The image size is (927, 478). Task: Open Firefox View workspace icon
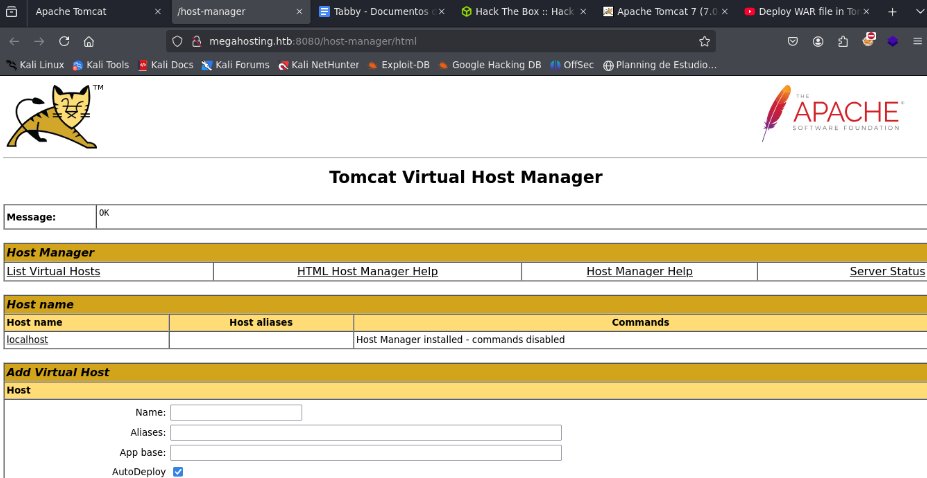coord(11,11)
